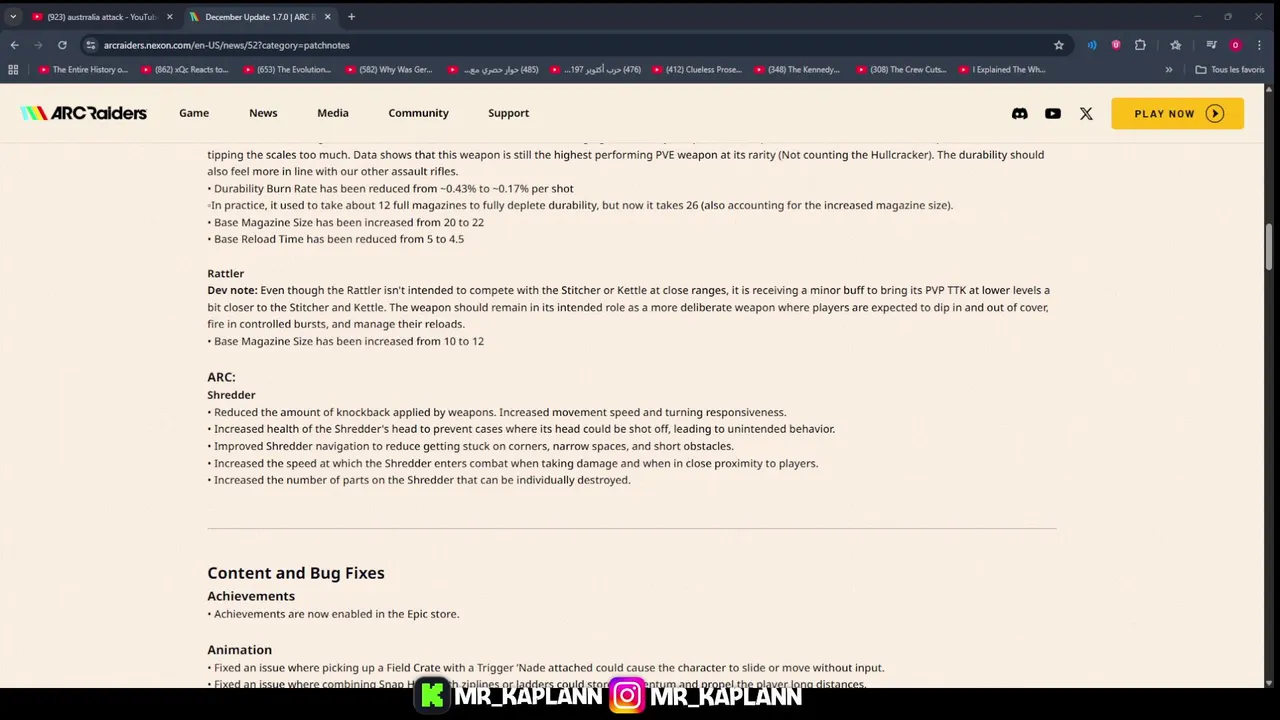Select the 'December Update 1.7.0' tab

[260, 17]
